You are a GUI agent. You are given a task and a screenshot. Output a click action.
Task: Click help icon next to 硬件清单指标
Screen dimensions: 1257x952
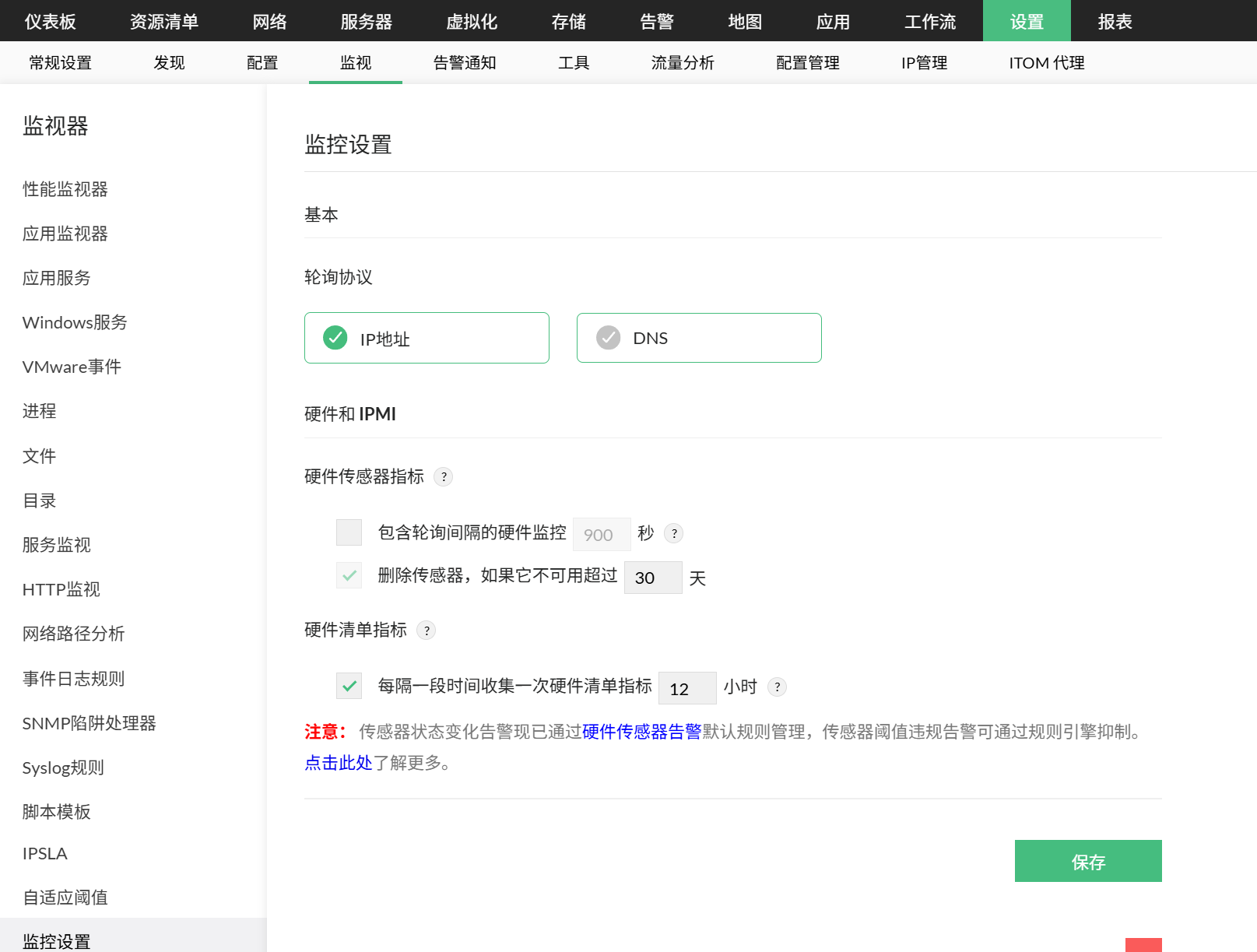(x=427, y=630)
